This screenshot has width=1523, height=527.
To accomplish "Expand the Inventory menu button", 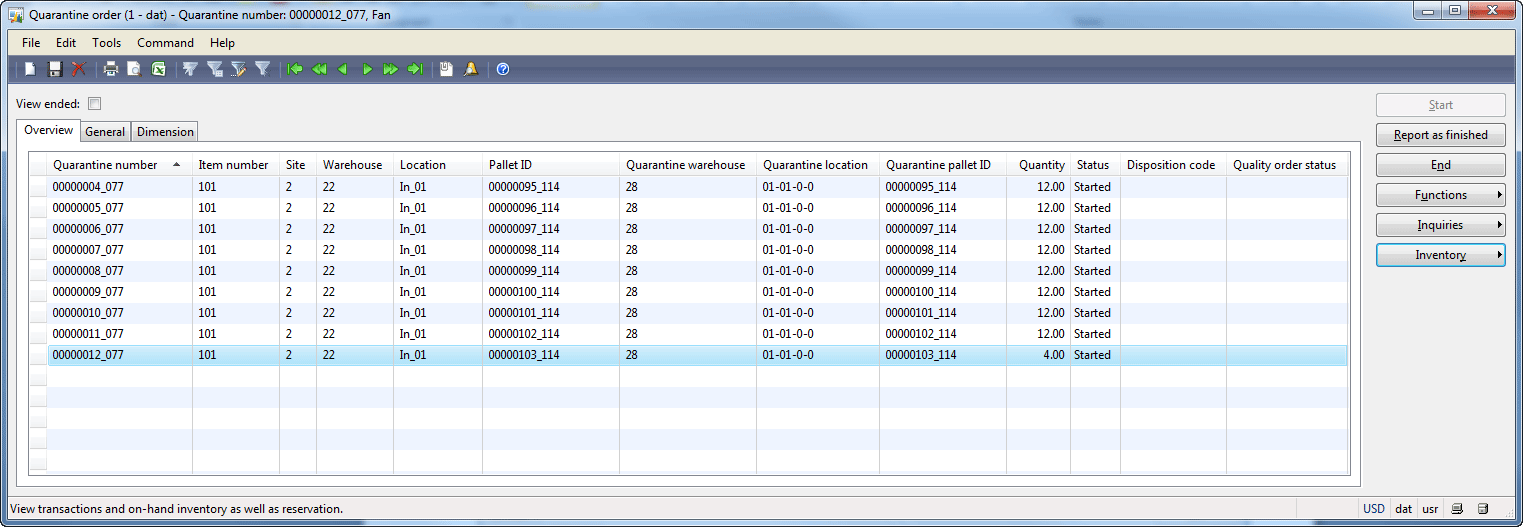I will pyautogui.click(x=1440, y=255).
